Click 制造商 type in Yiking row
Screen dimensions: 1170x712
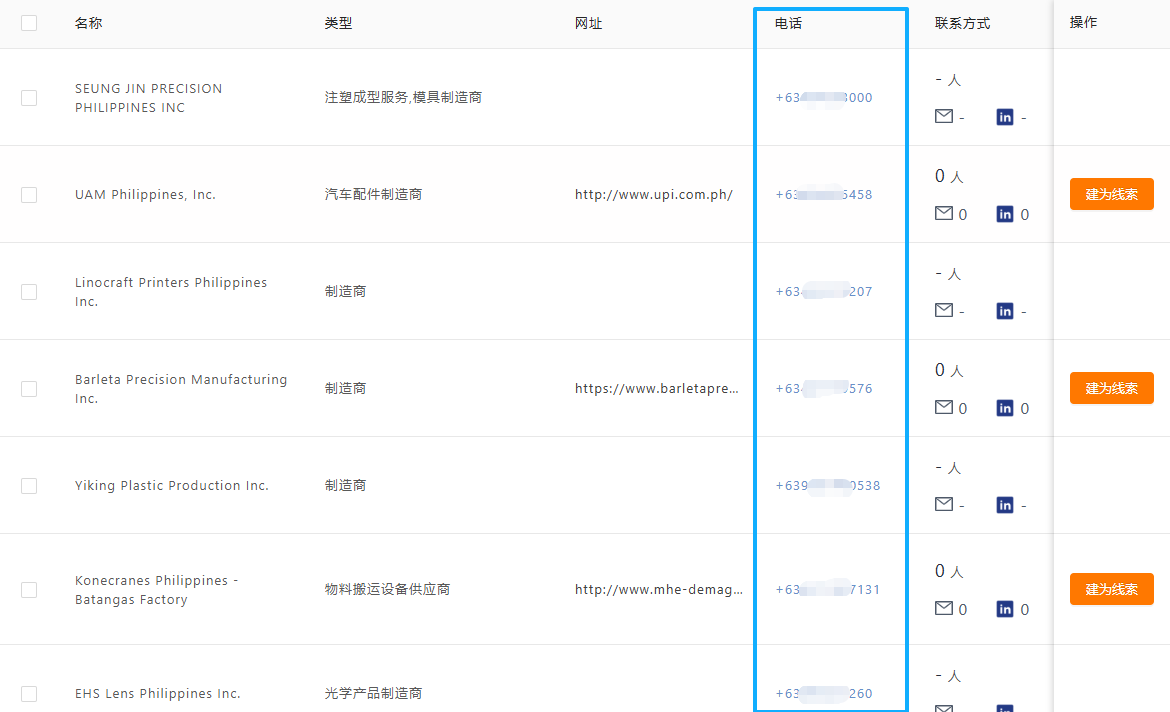[345, 486]
